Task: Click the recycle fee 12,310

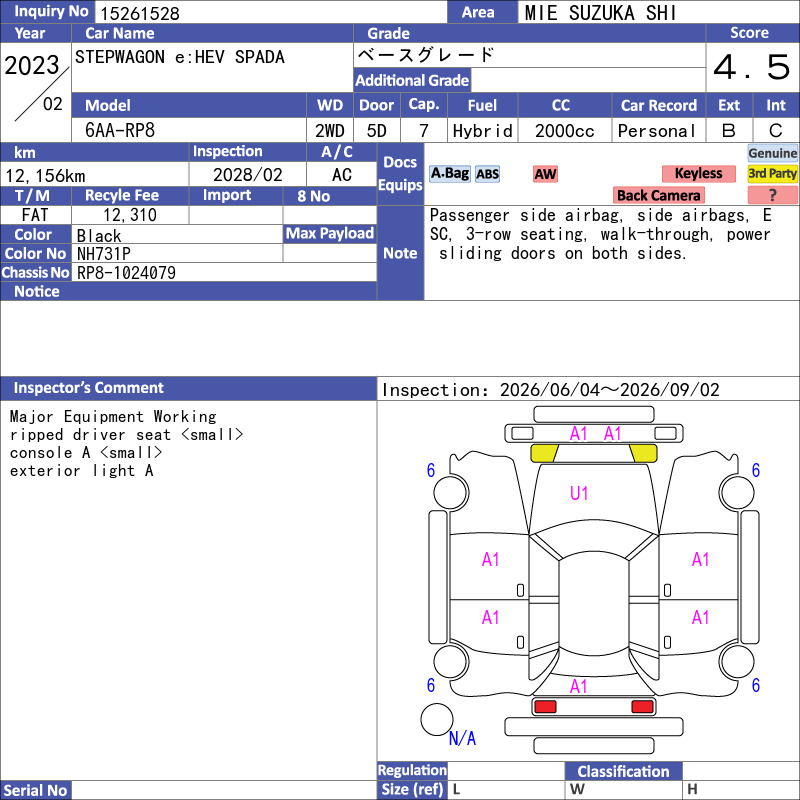Action: click(130, 215)
